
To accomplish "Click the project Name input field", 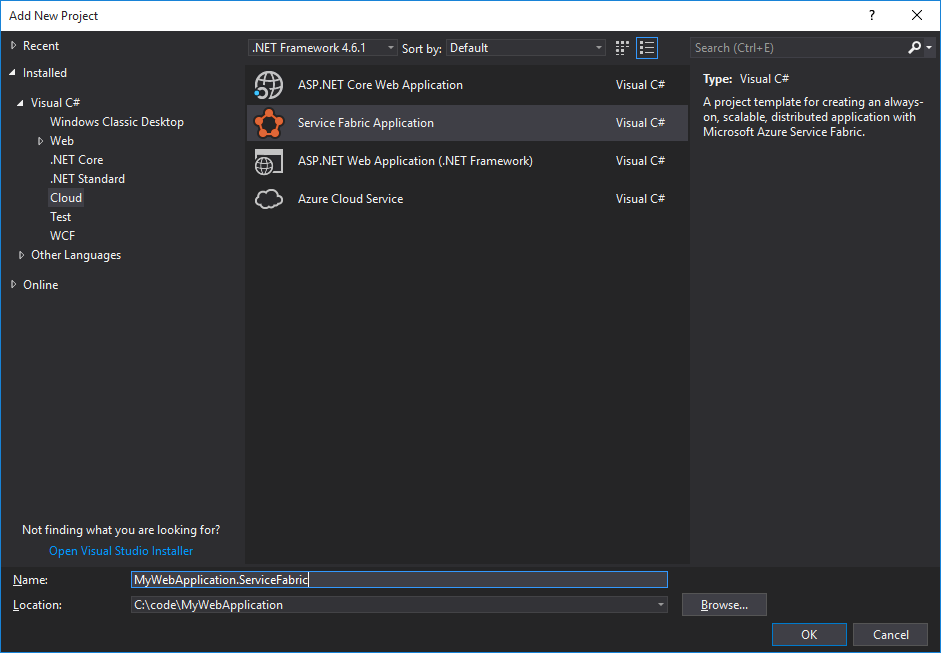I will point(399,580).
